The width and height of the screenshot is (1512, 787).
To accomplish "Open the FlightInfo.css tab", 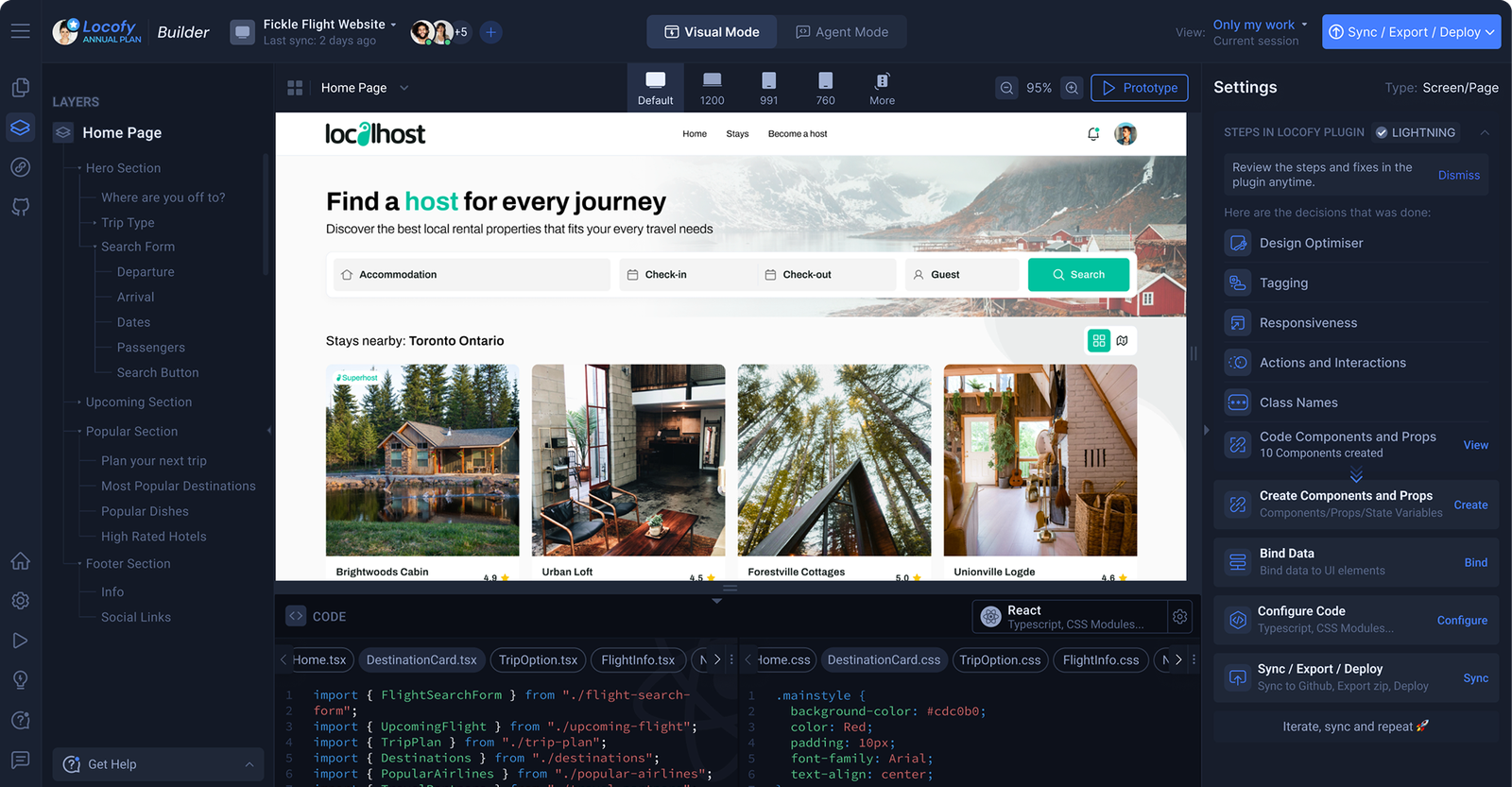I will [1101, 660].
